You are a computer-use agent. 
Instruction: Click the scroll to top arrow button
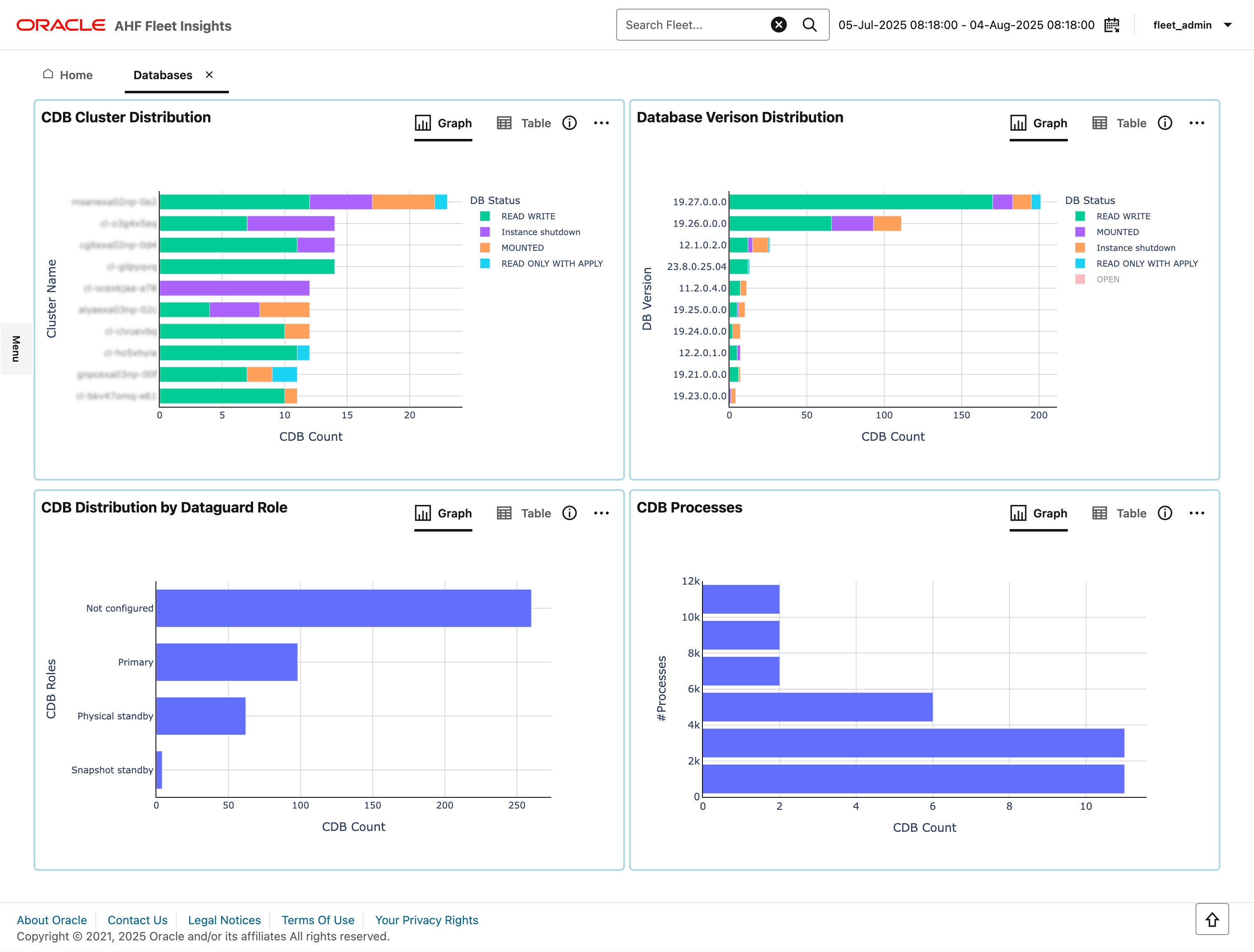pyautogui.click(x=1211, y=919)
